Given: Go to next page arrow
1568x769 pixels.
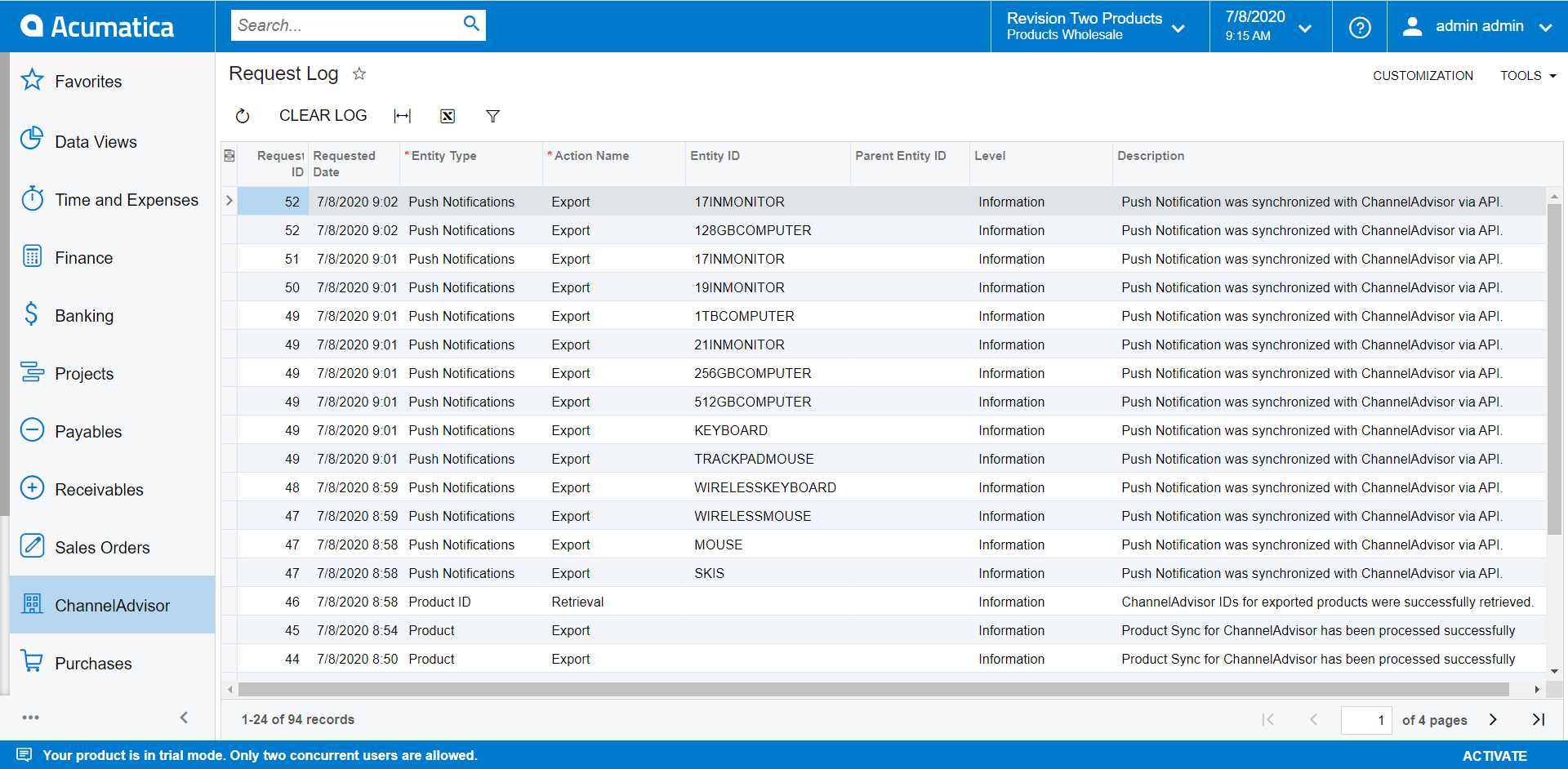Looking at the screenshot, I should pos(1493,719).
